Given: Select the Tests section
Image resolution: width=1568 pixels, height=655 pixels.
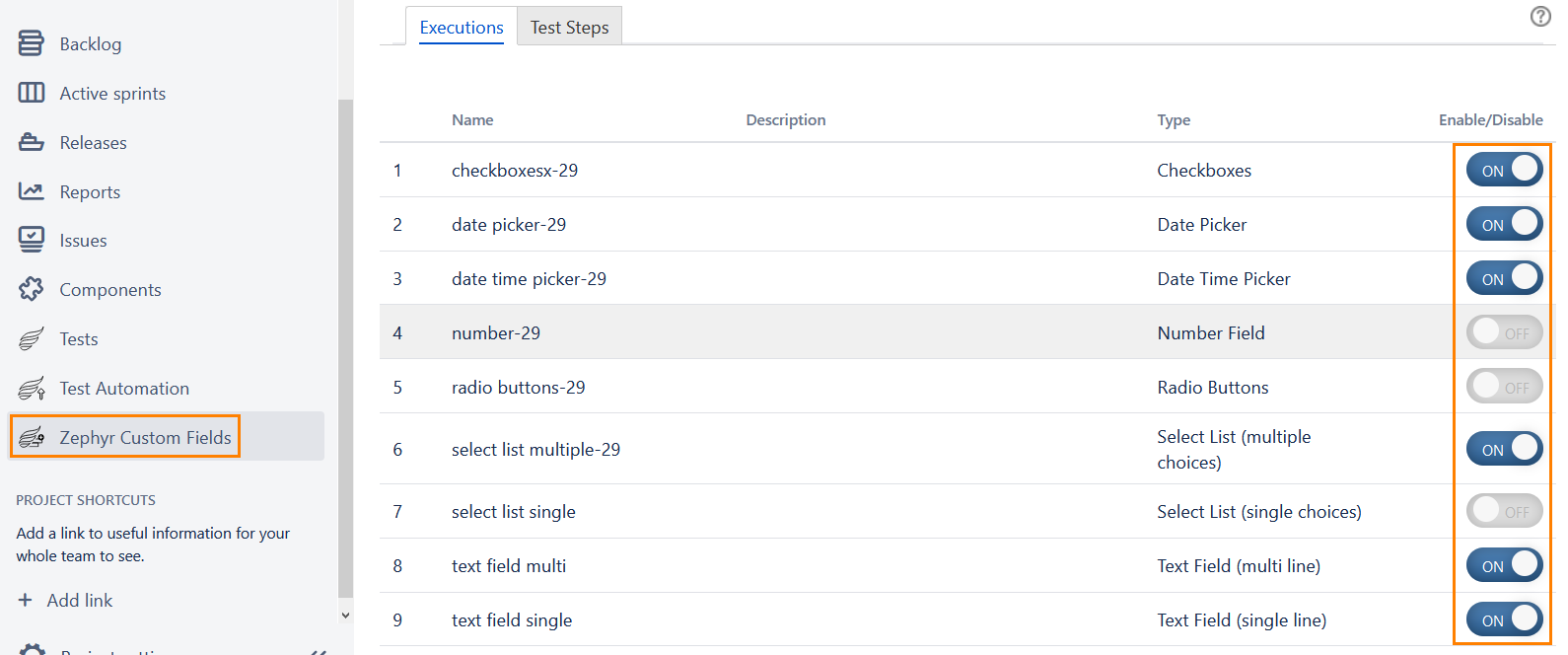Looking at the screenshot, I should tap(78, 338).
